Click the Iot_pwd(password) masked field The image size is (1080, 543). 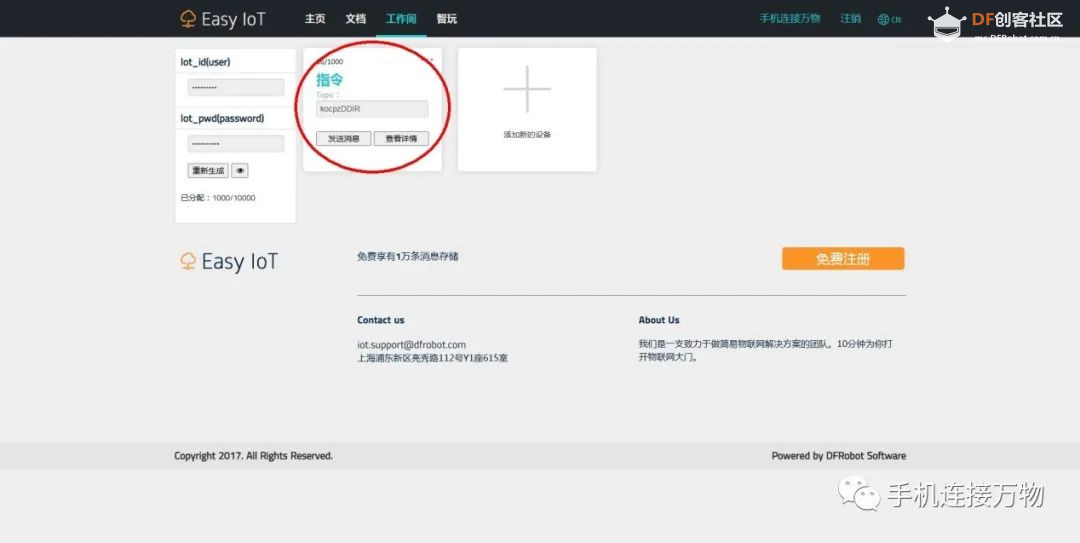[236, 143]
